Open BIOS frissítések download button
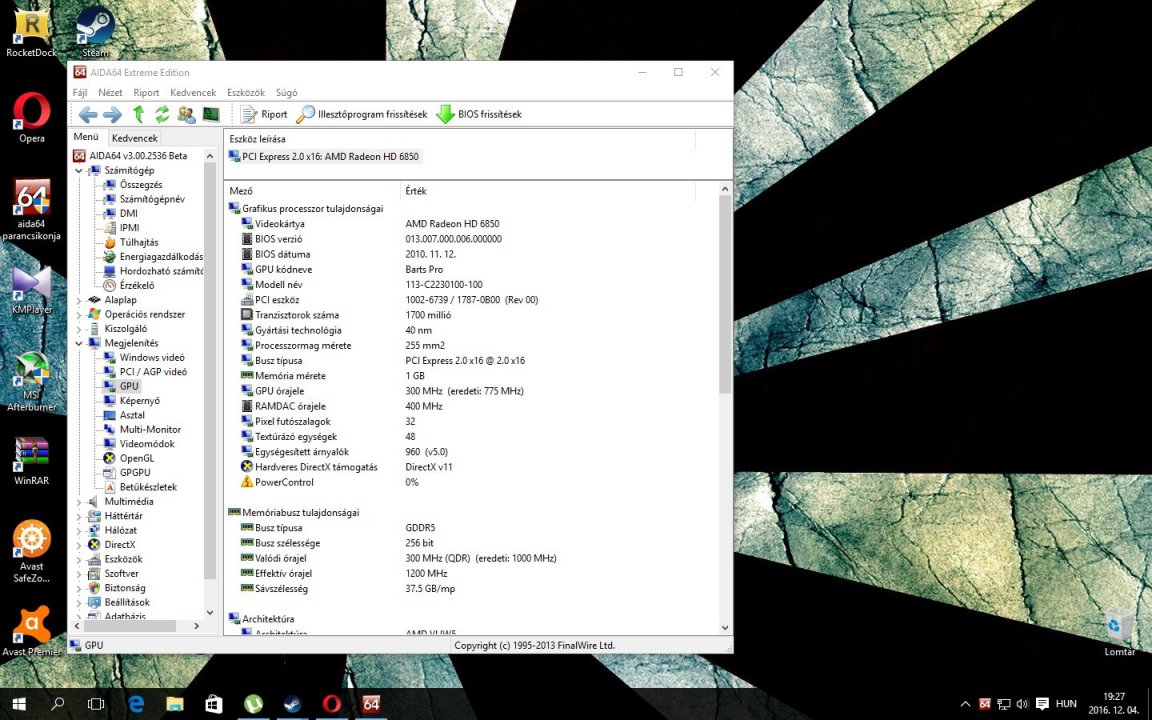Screen dimensions: 1152x720 479,114
